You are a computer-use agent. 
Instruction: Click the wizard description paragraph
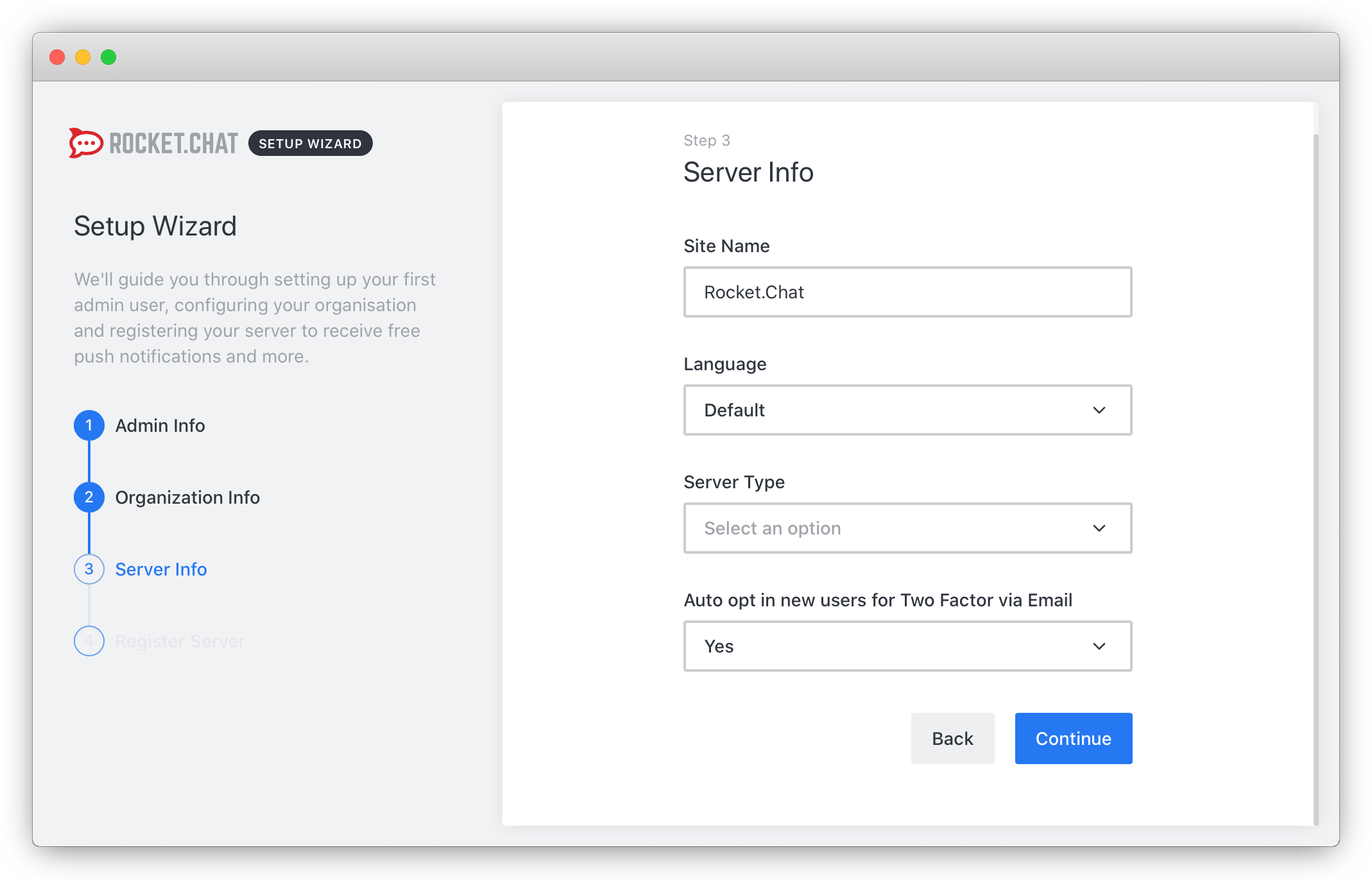[x=255, y=318]
